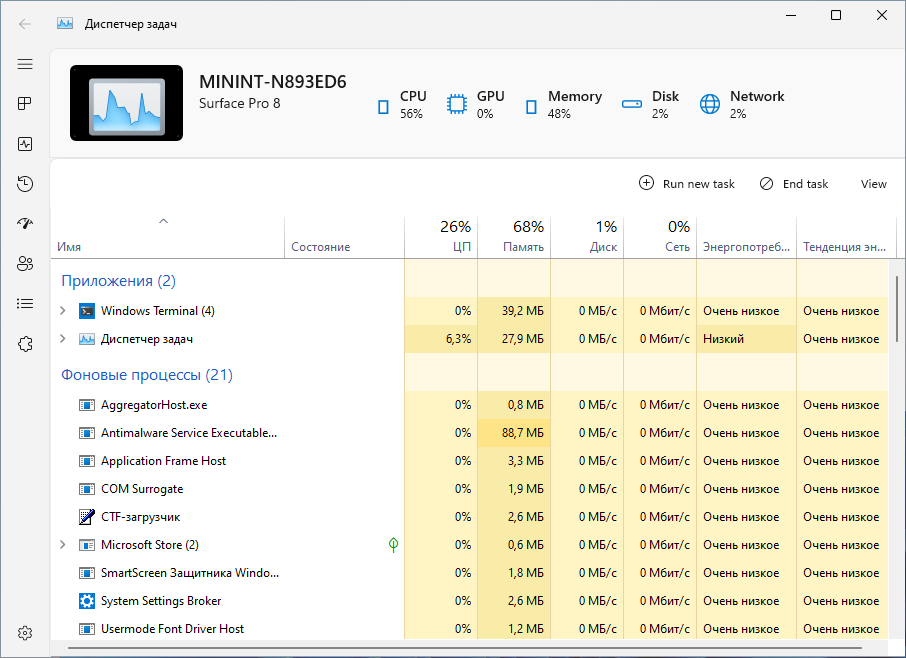Sort by the Память column header

point(514,237)
